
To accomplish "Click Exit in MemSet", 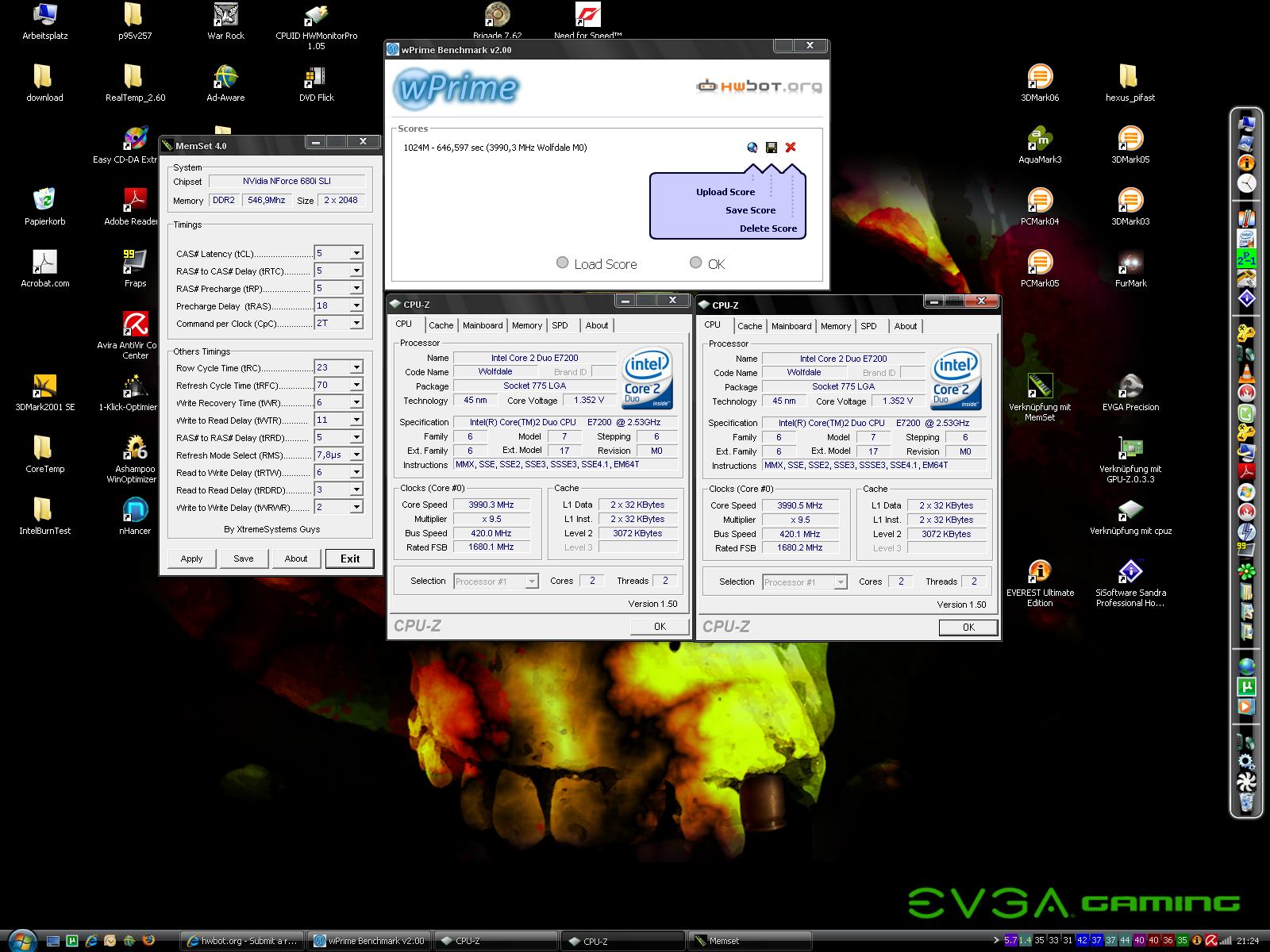I will point(350,559).
